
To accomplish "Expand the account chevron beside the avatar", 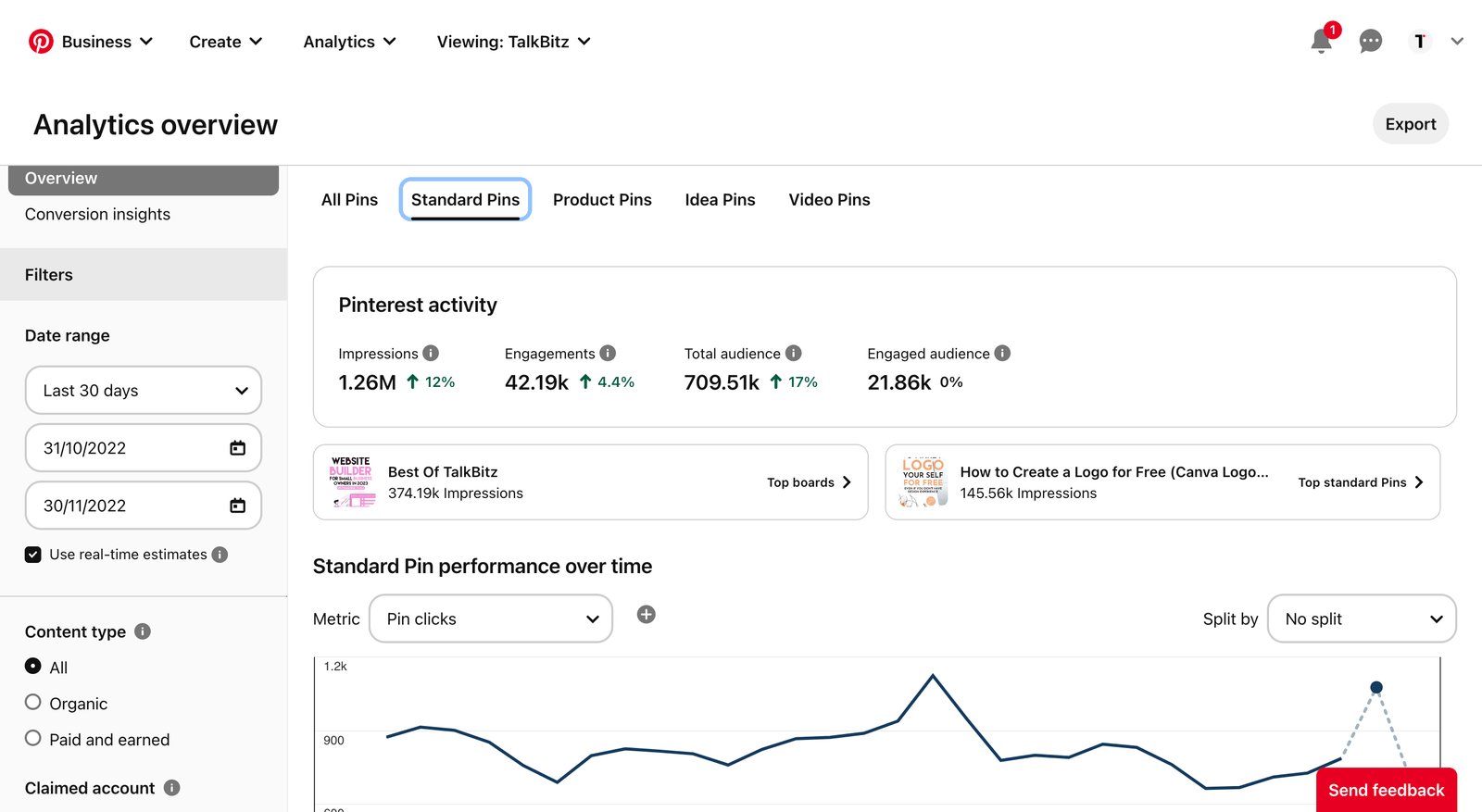I will pos(1457,42).
